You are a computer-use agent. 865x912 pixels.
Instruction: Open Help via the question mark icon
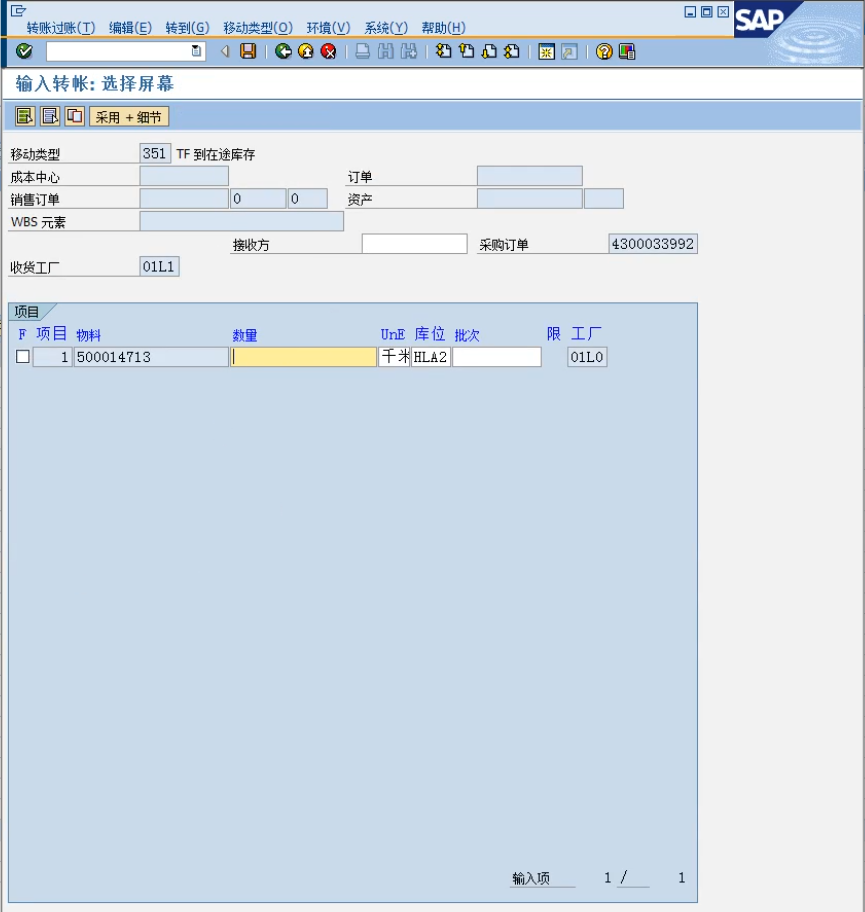(x=604, y=52)
